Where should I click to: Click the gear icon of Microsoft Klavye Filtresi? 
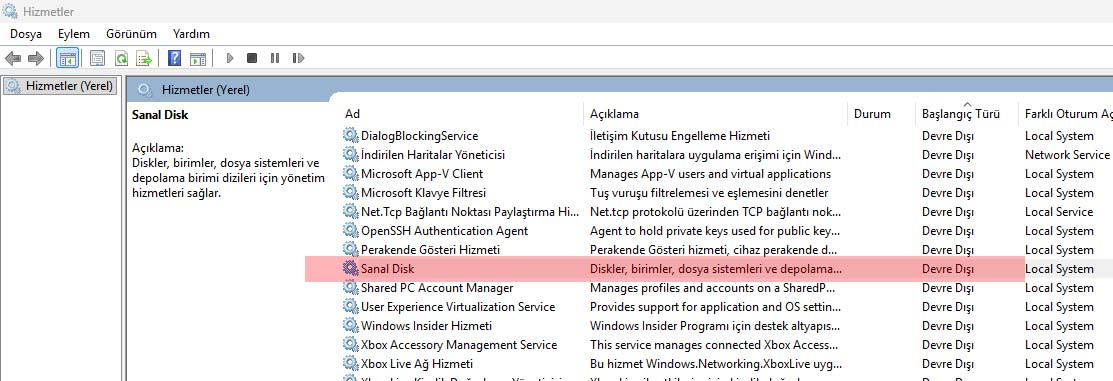351,193
